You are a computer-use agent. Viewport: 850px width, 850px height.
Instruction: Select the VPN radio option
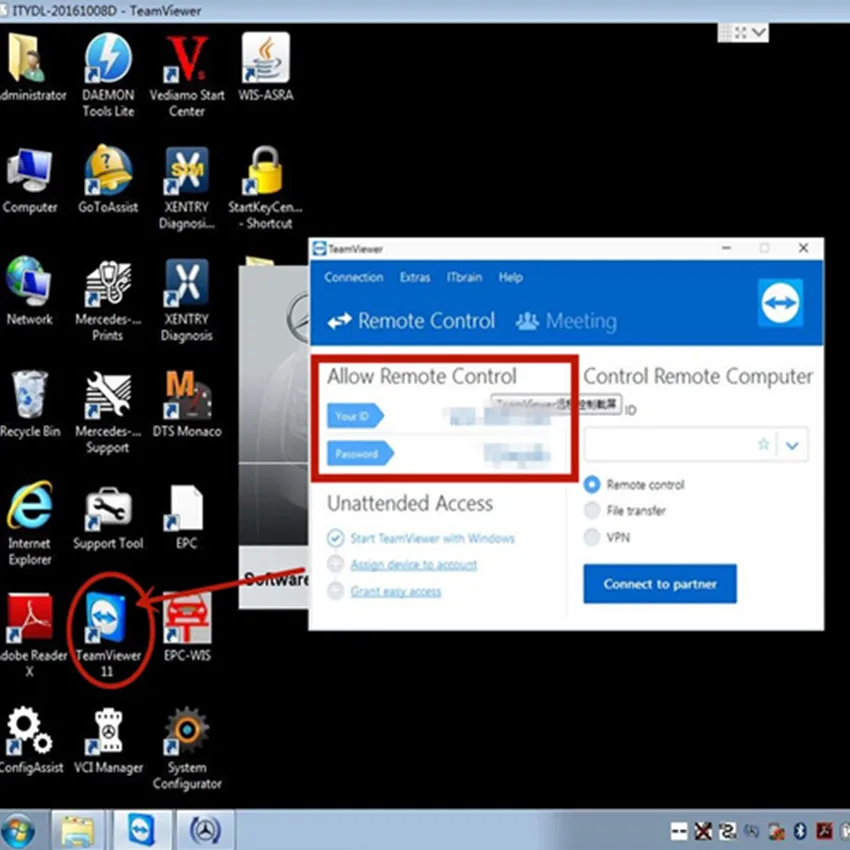tap(592, 537)
